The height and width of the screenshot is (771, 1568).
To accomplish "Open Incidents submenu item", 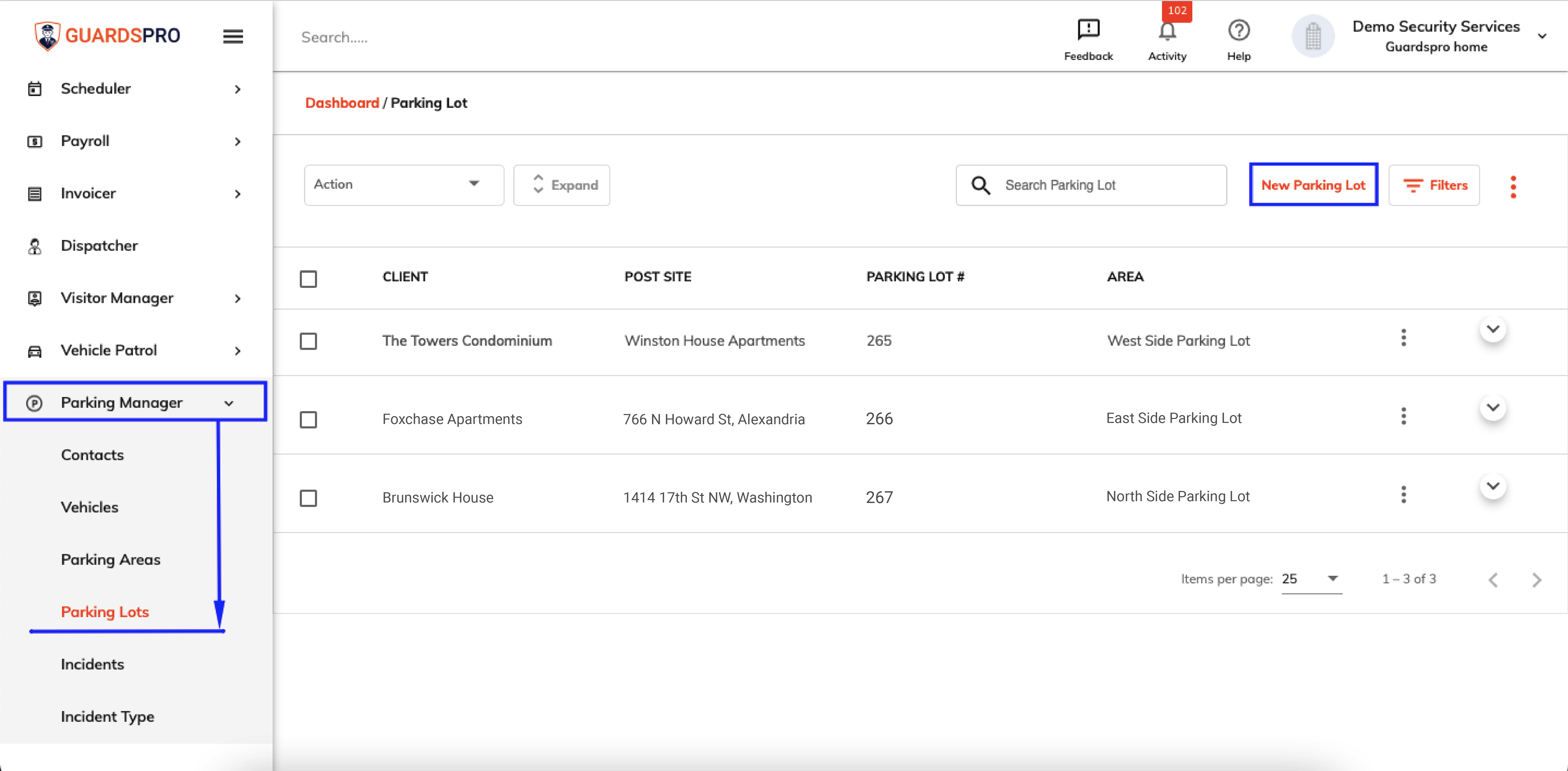I will coord(93,664).
